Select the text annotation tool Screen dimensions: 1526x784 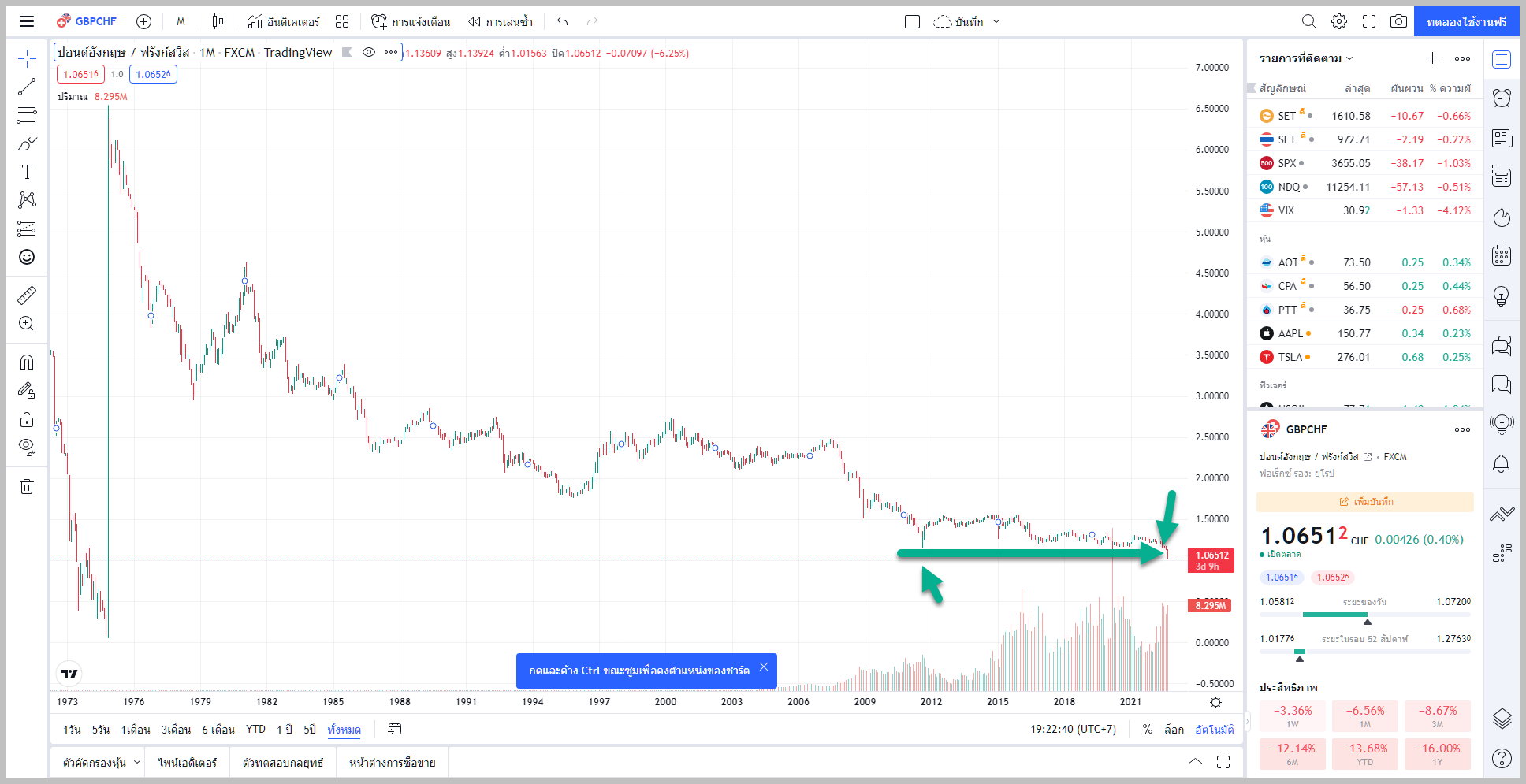(x=27, y=172)
